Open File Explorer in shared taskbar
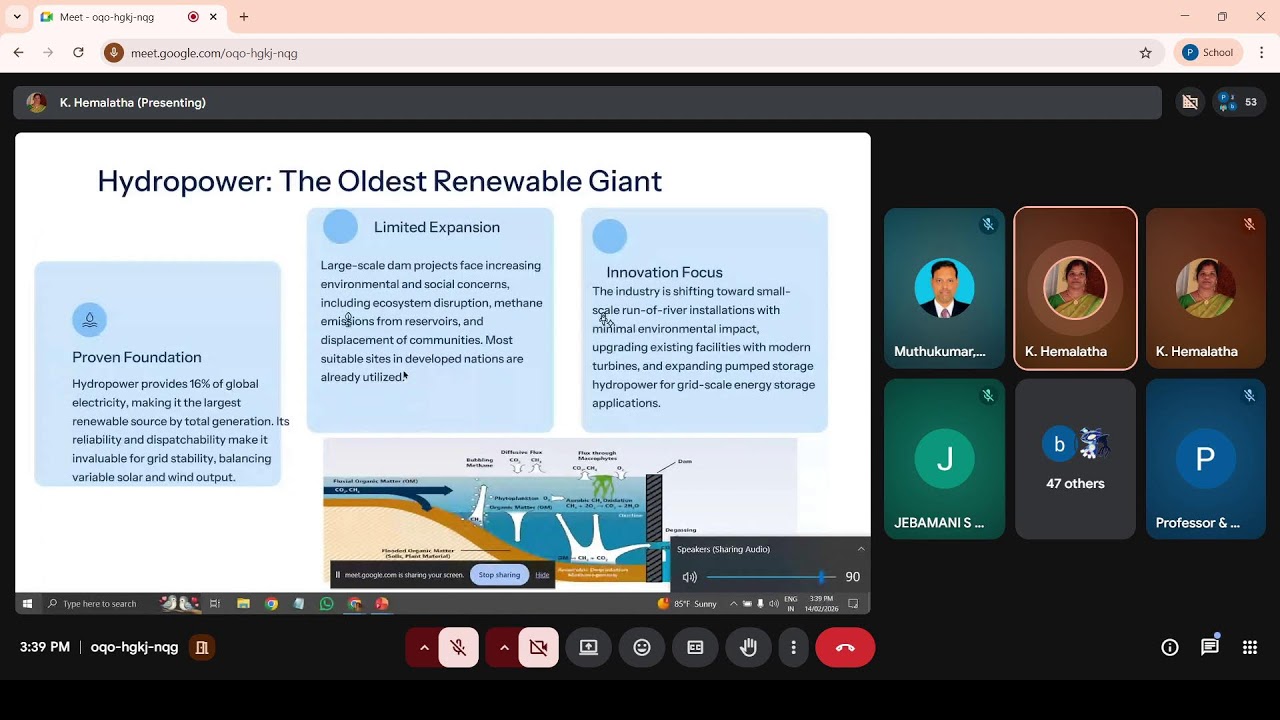 (243, 604)
